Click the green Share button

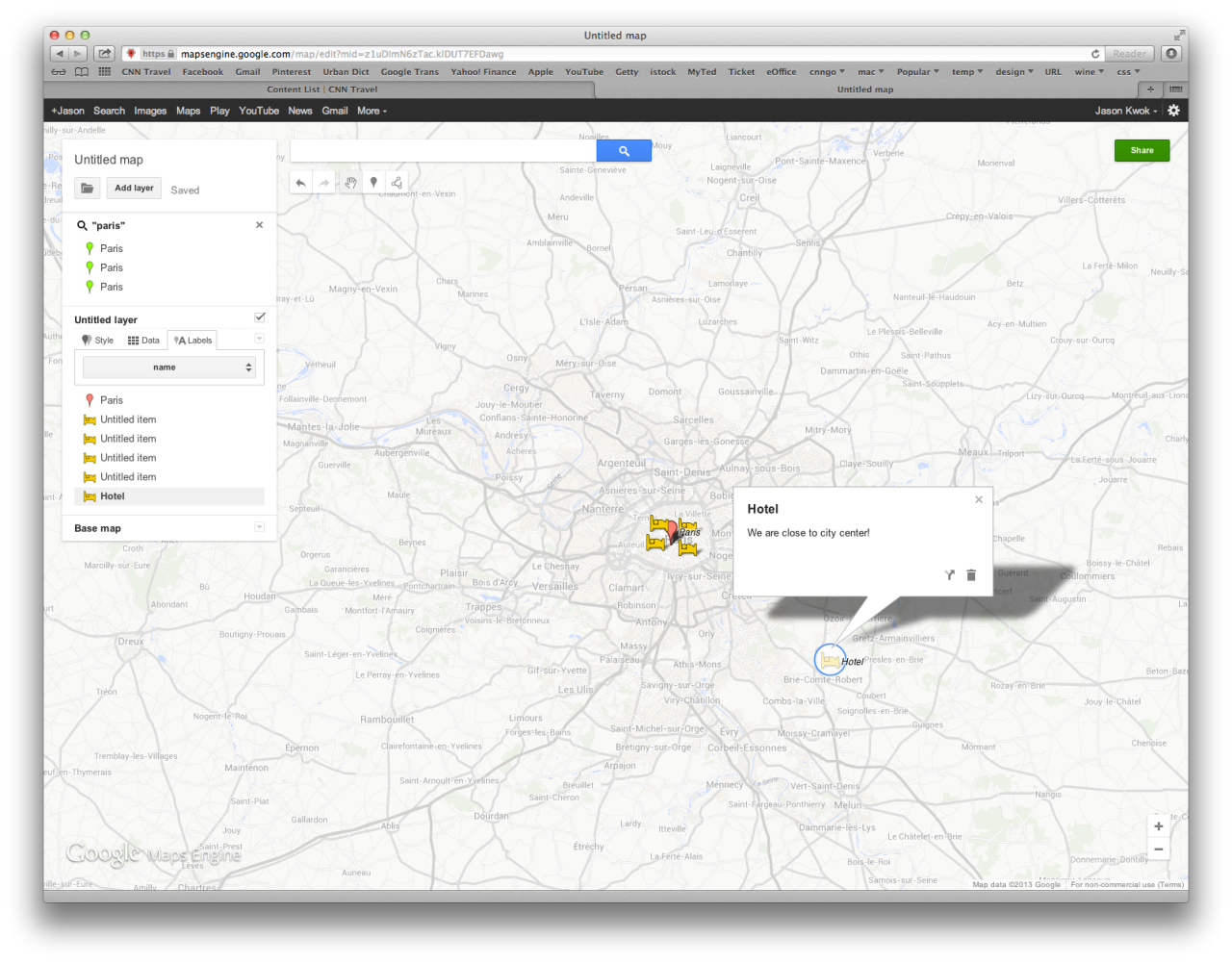point(1142,151)
